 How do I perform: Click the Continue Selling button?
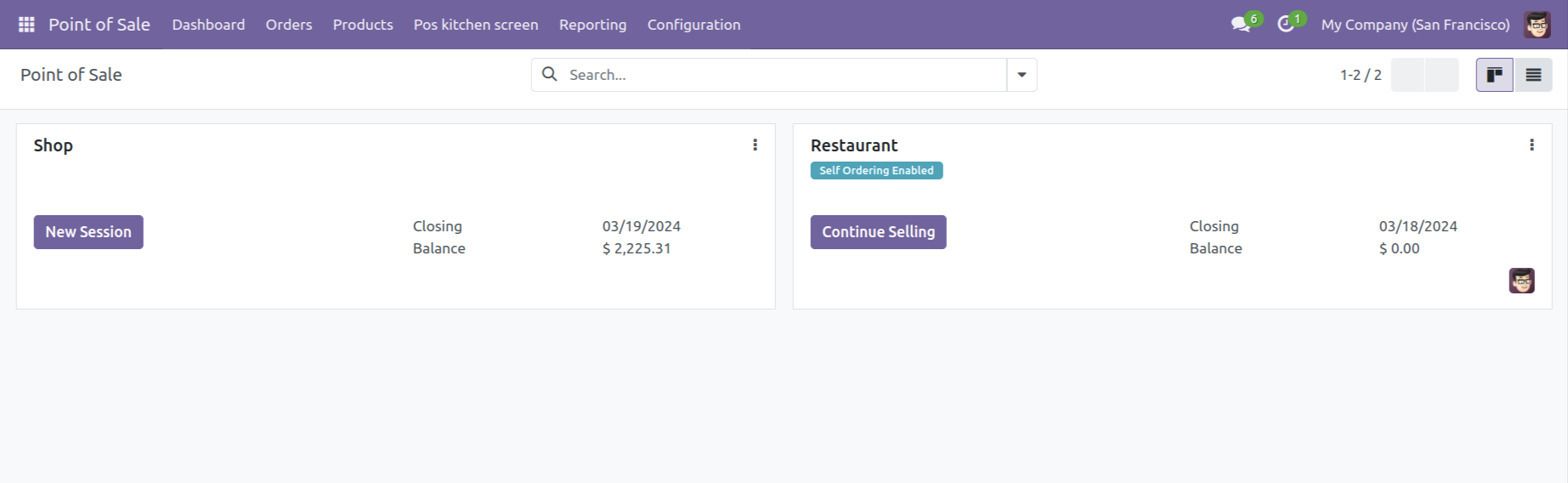point(878,232)
